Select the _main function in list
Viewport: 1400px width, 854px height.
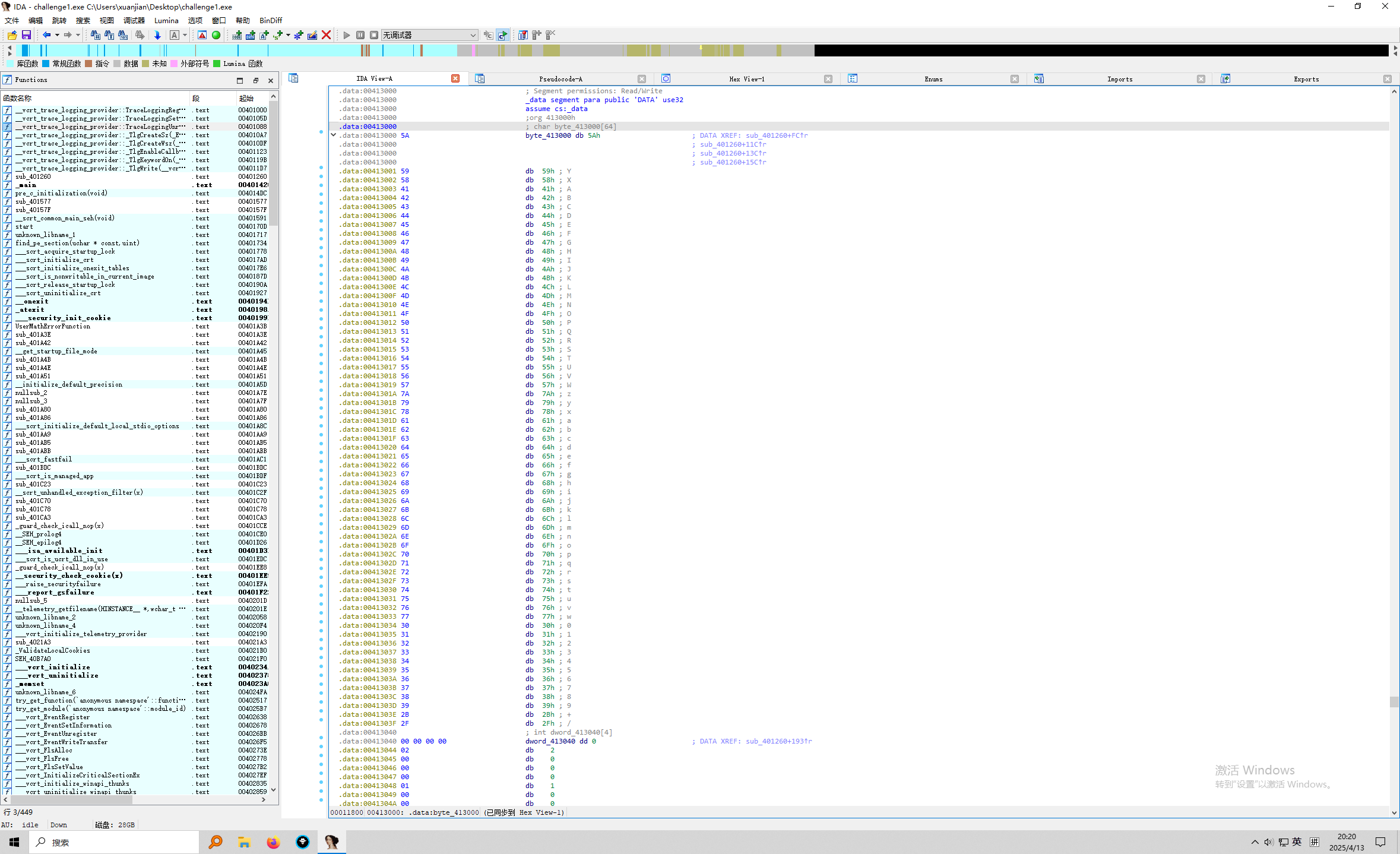click(x=27, y=185)
